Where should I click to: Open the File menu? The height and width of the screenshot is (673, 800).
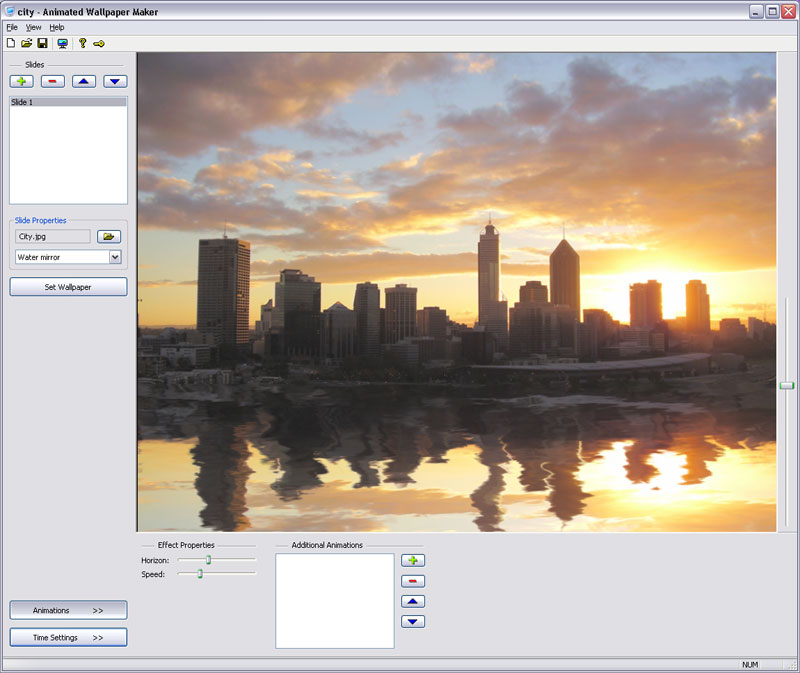(x=12, y=27)
